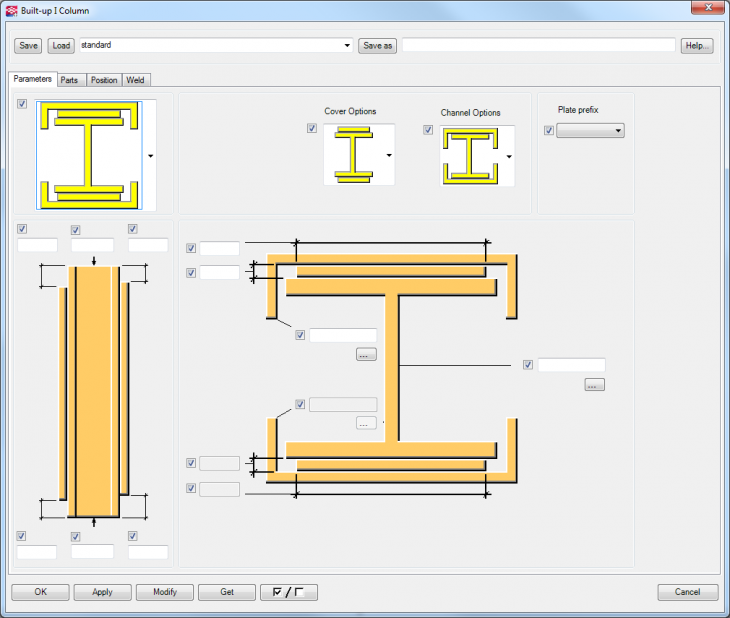Viewport: 730px width, 618px height.
Task: Open browse button for upper channel profile
Action: [x=366, y=354]
